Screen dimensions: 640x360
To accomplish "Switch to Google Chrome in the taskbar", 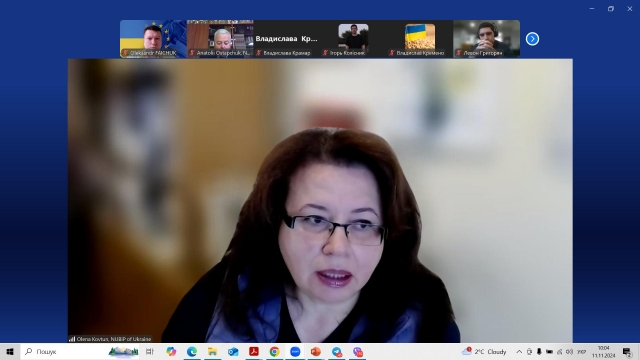I will click(274, 351).
